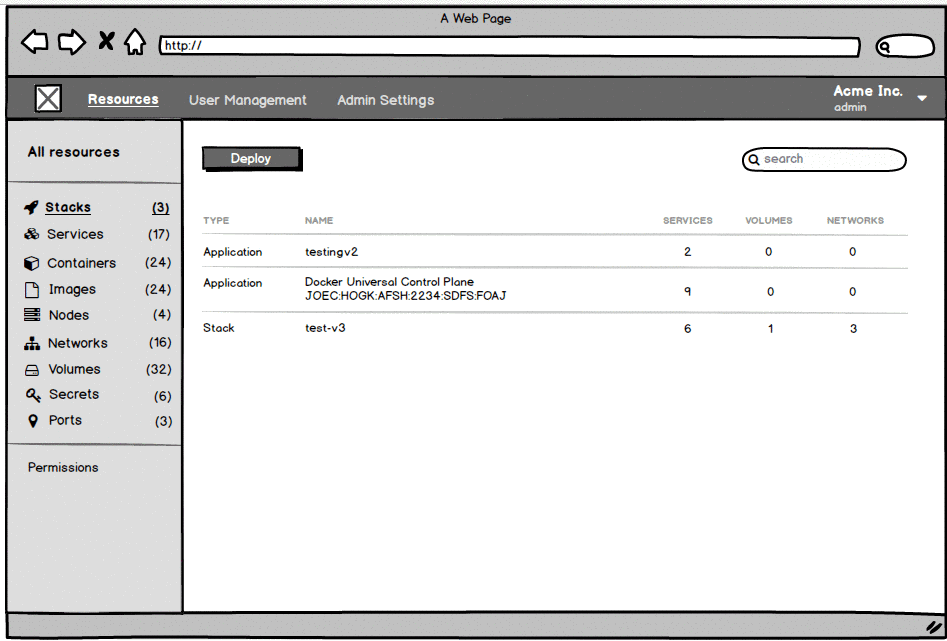Open the Resources tab
This screenshot has height=641, width=947.
pos(123,99)
